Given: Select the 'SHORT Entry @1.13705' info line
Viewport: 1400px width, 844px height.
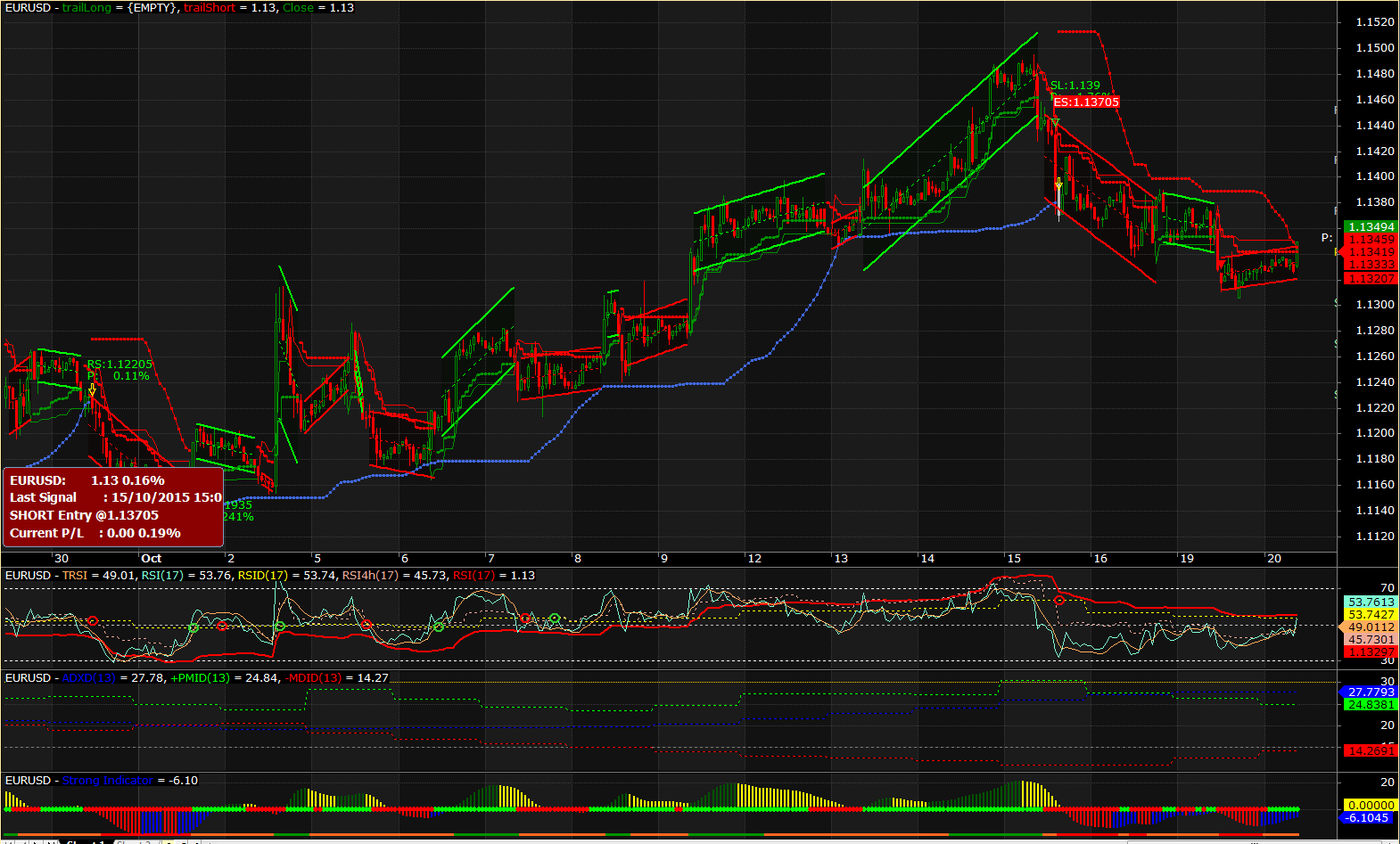Looking at the screenshot, I should [x=85, y=515].
